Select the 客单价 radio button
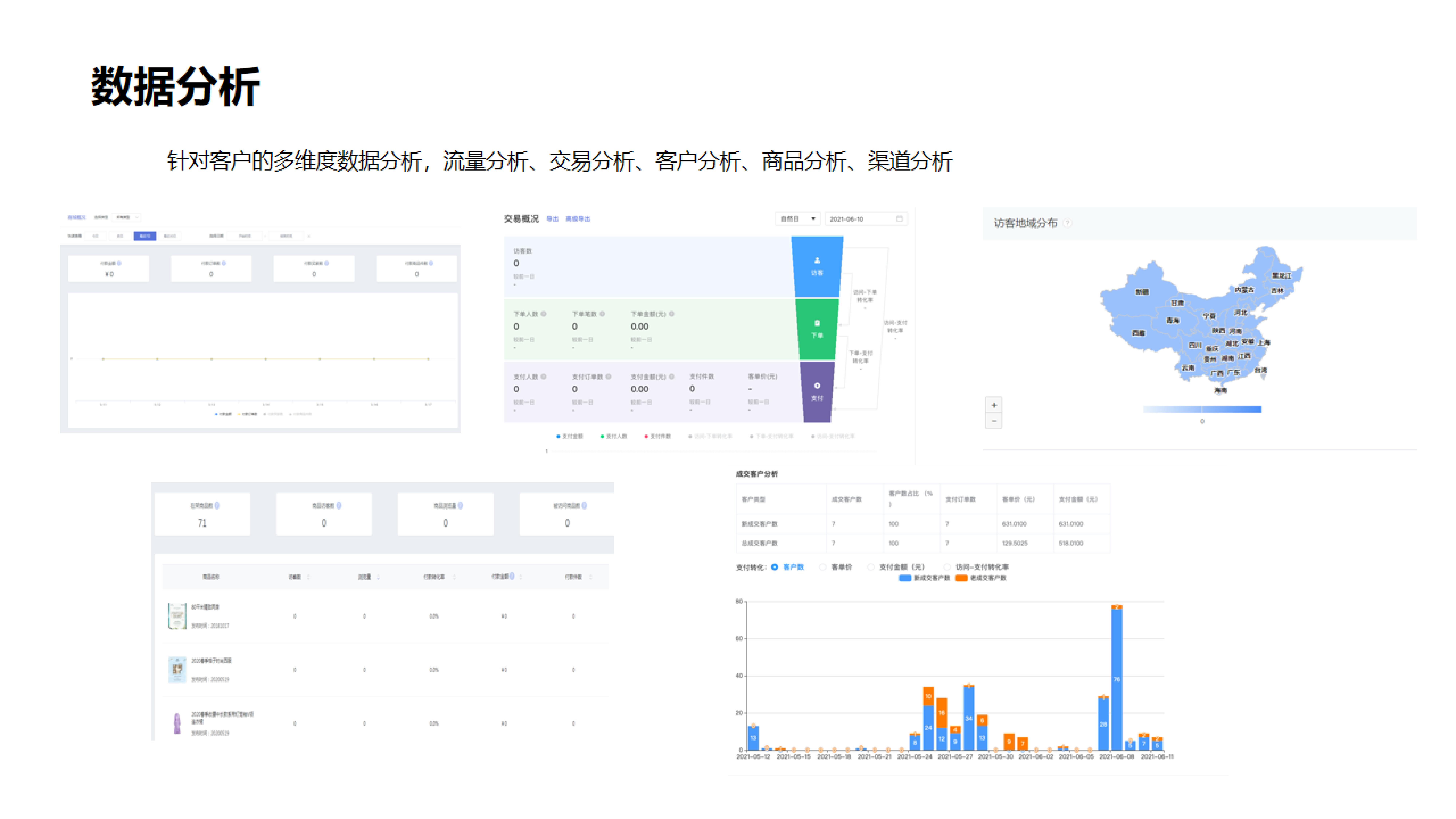 tap(823, 567)
